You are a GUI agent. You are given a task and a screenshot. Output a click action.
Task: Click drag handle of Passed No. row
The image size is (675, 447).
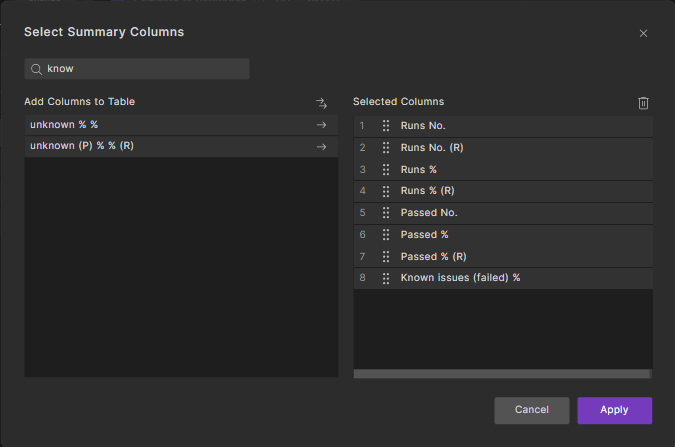point(386,213)
